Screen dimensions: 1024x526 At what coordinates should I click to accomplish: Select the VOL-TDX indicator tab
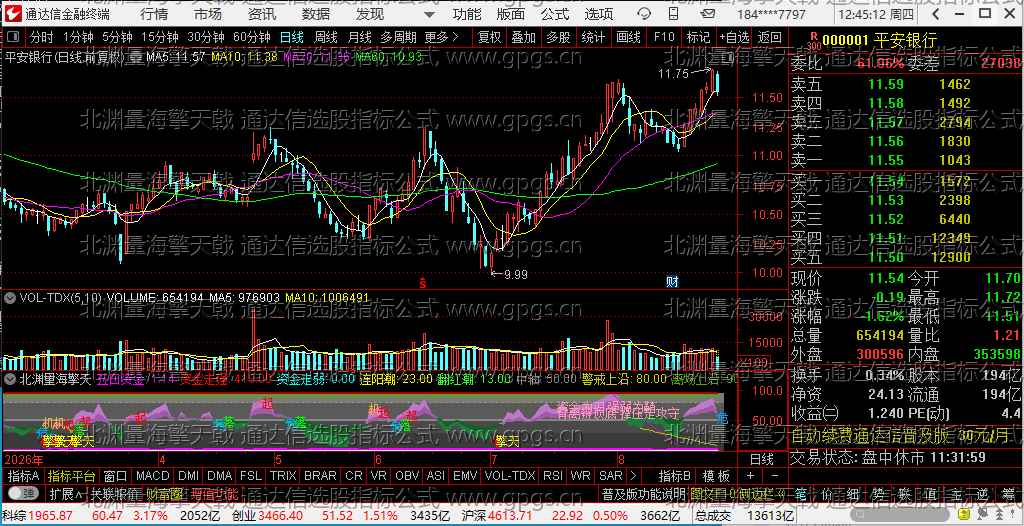tap(510, 476)
